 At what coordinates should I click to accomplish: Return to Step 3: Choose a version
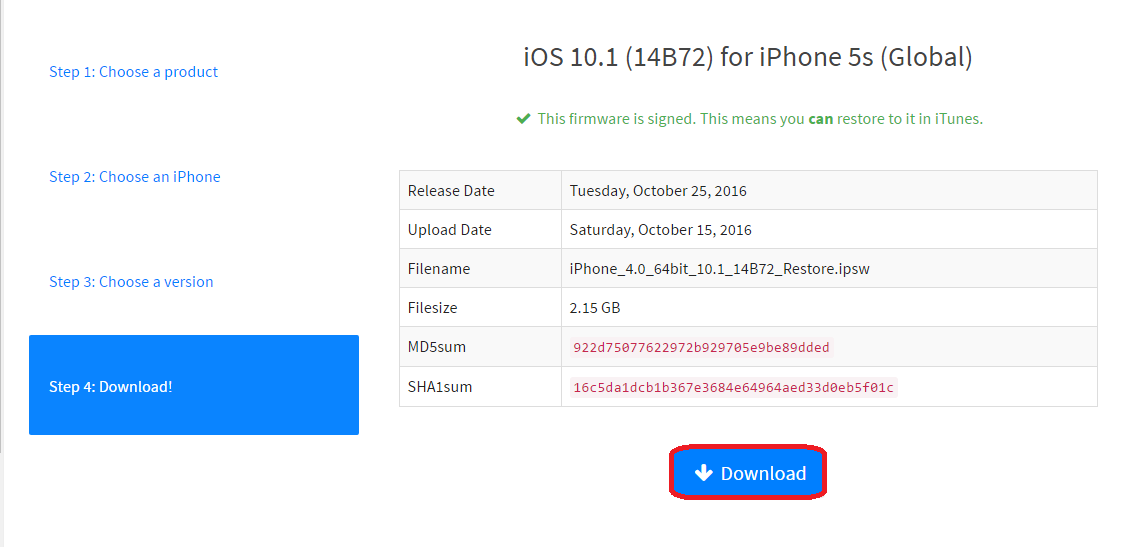point(131,282)
